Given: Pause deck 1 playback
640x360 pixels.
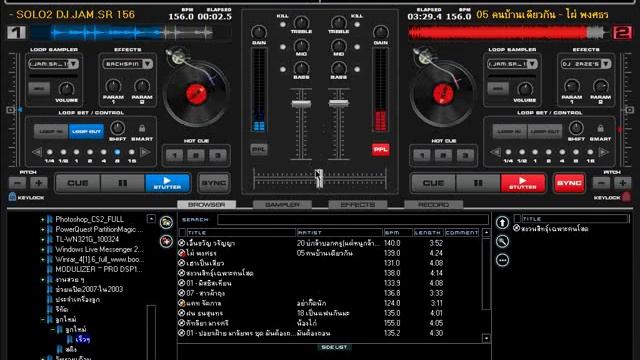Looking at the screenshot, I should [x=122, y=183].
